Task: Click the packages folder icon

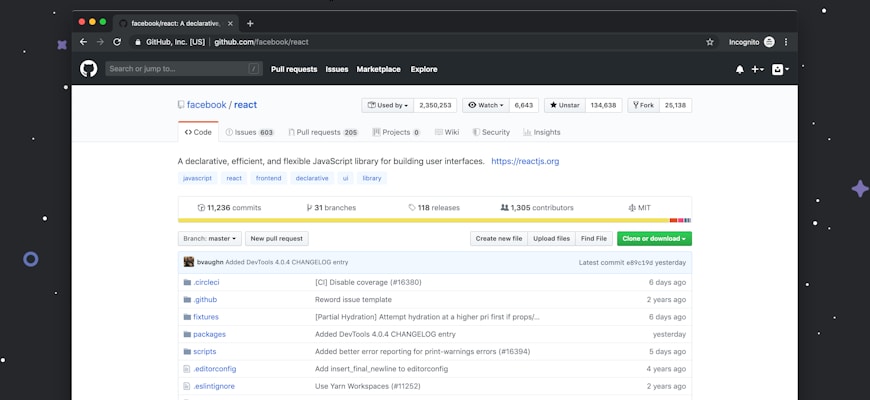Action: pos(187,335)
